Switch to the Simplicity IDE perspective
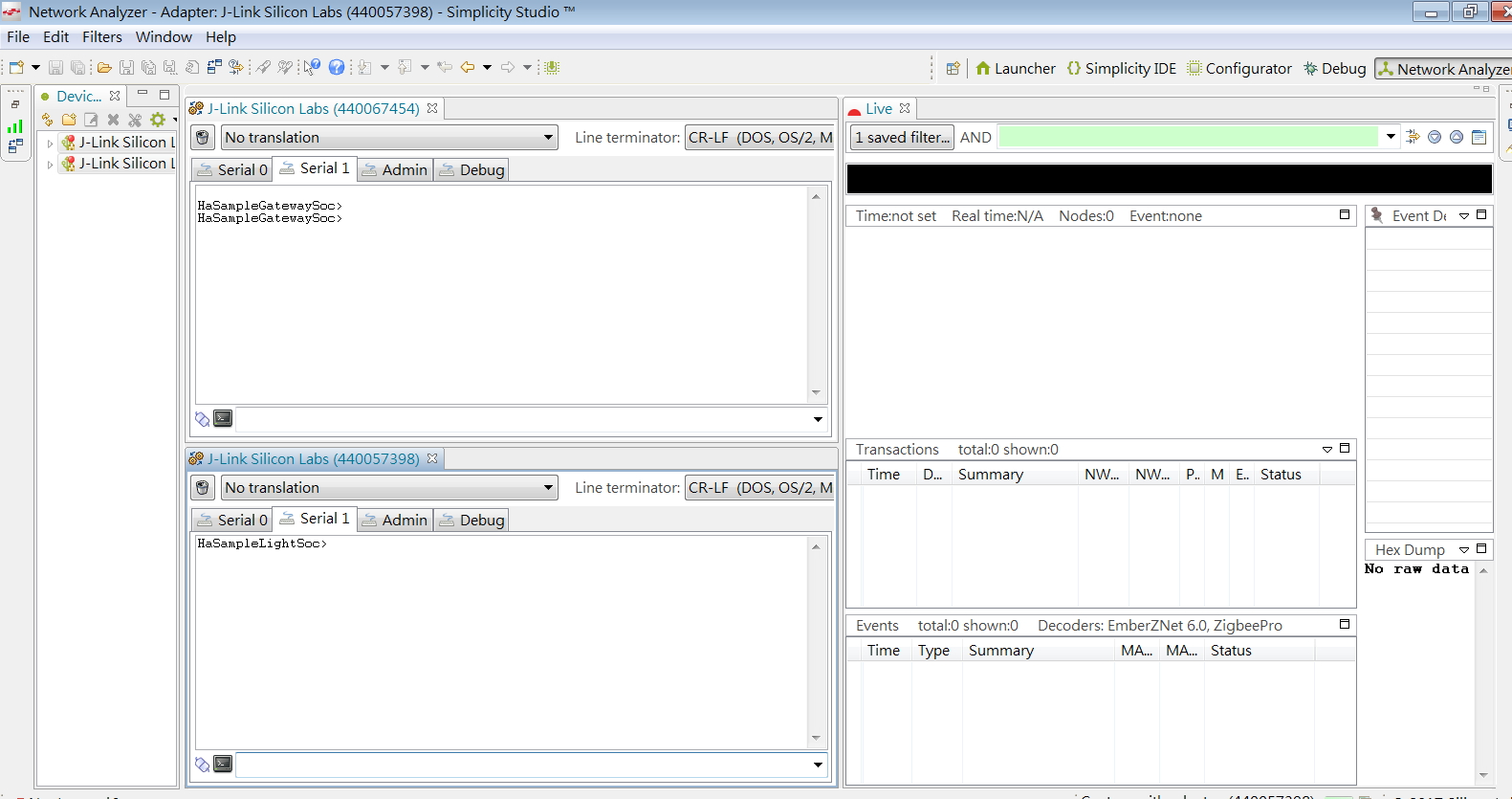 click(1122, 69)
